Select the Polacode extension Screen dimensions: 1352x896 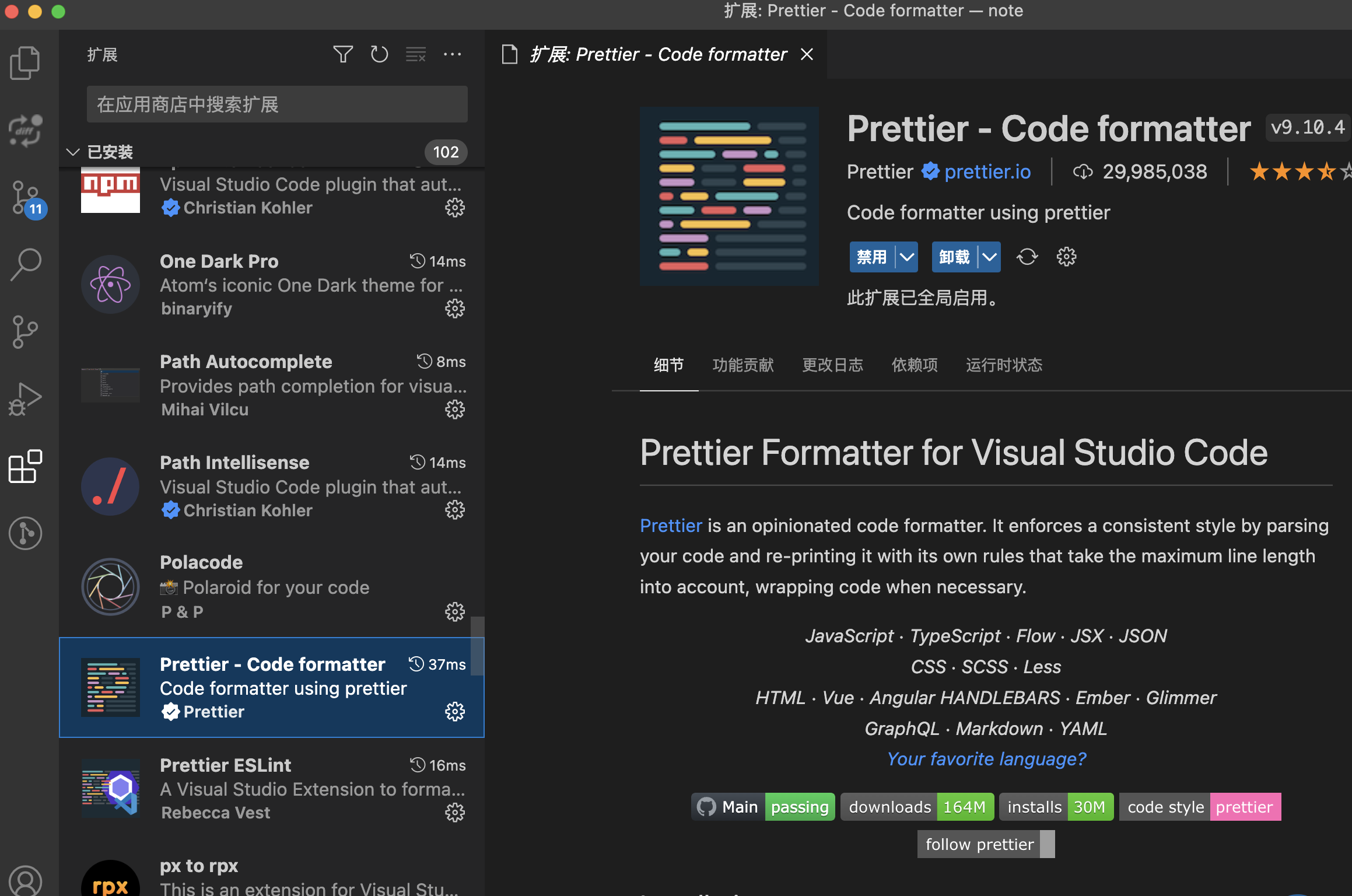[x=272, y=587]
